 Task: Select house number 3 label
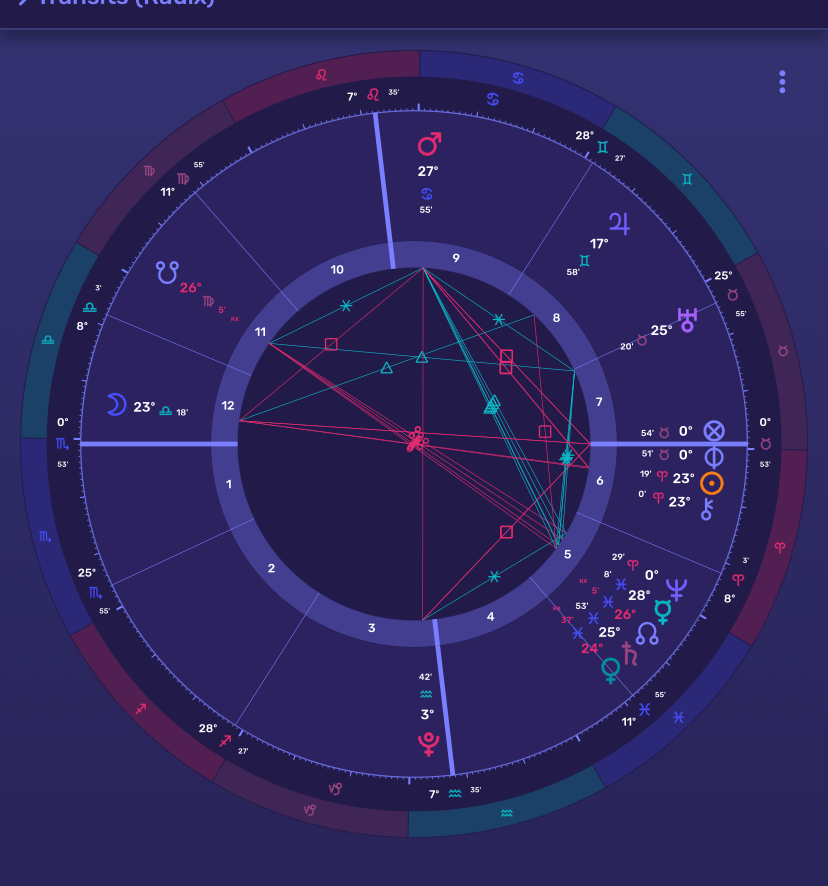pyautogui.click(x=371, y=628)
